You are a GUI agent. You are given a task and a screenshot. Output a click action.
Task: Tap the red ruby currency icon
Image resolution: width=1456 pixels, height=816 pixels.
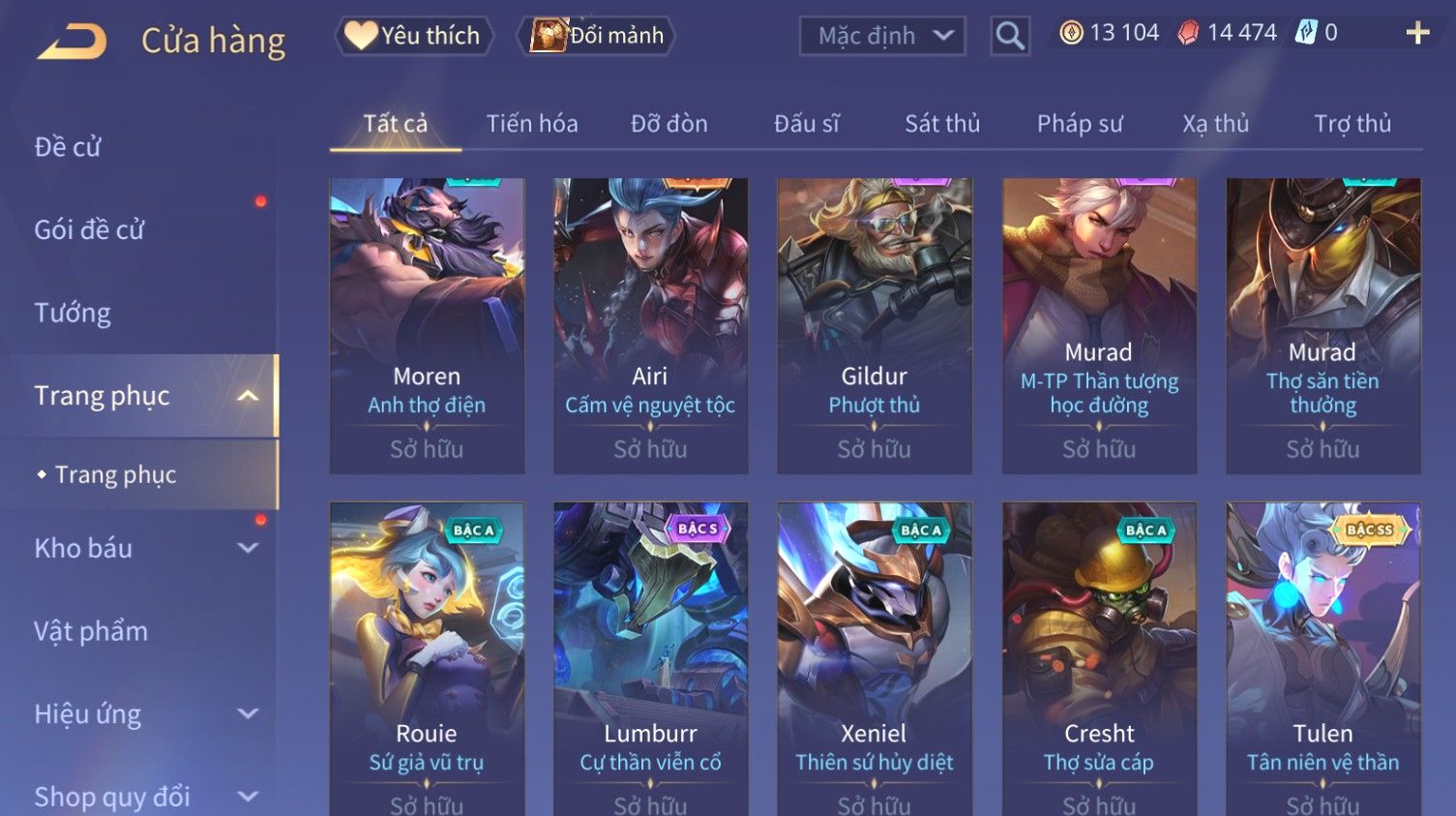[x=1188, y=33]
